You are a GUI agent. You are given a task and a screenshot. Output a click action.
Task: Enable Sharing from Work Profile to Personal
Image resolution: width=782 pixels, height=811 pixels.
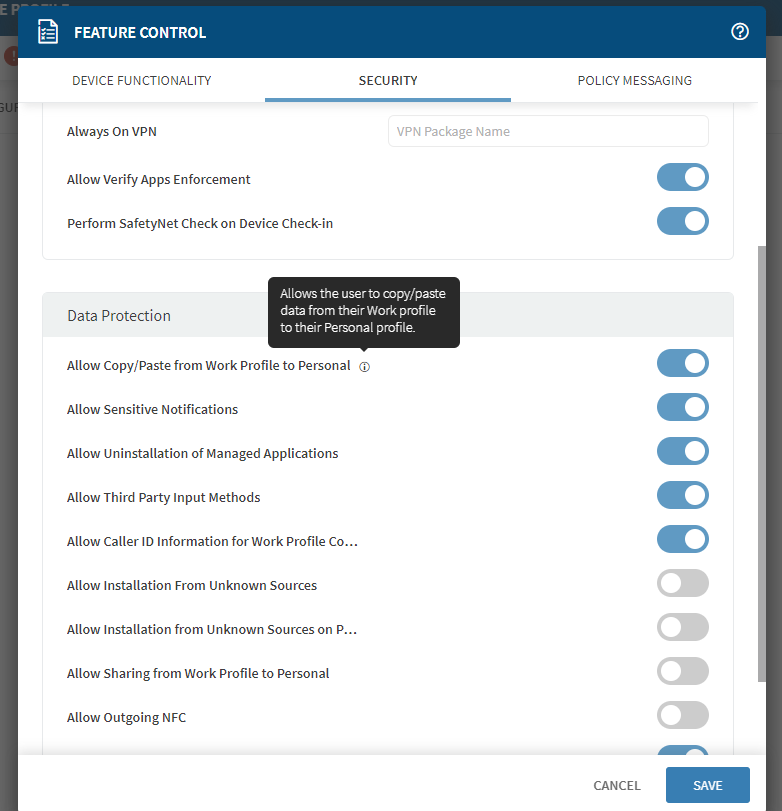[682, 672]
